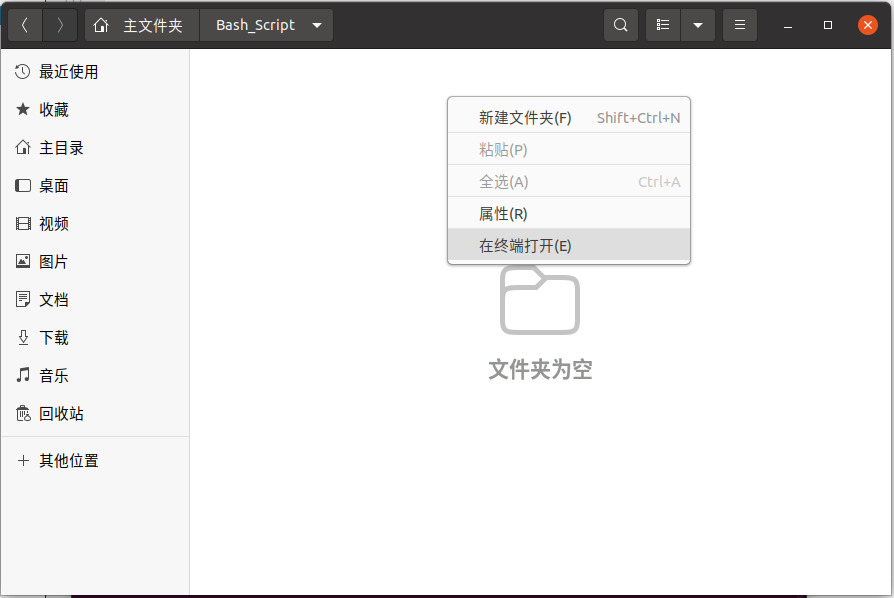Open 其他位置 label in the sidebar
The width and height of the screenshot is (894, 598).
(68, 461)
